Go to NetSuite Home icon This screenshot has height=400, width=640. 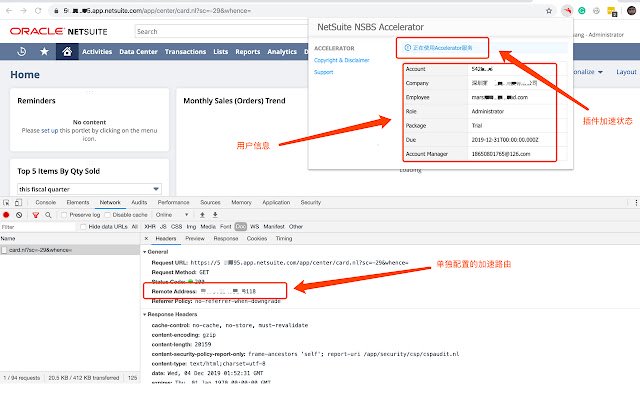coord(67,51)
